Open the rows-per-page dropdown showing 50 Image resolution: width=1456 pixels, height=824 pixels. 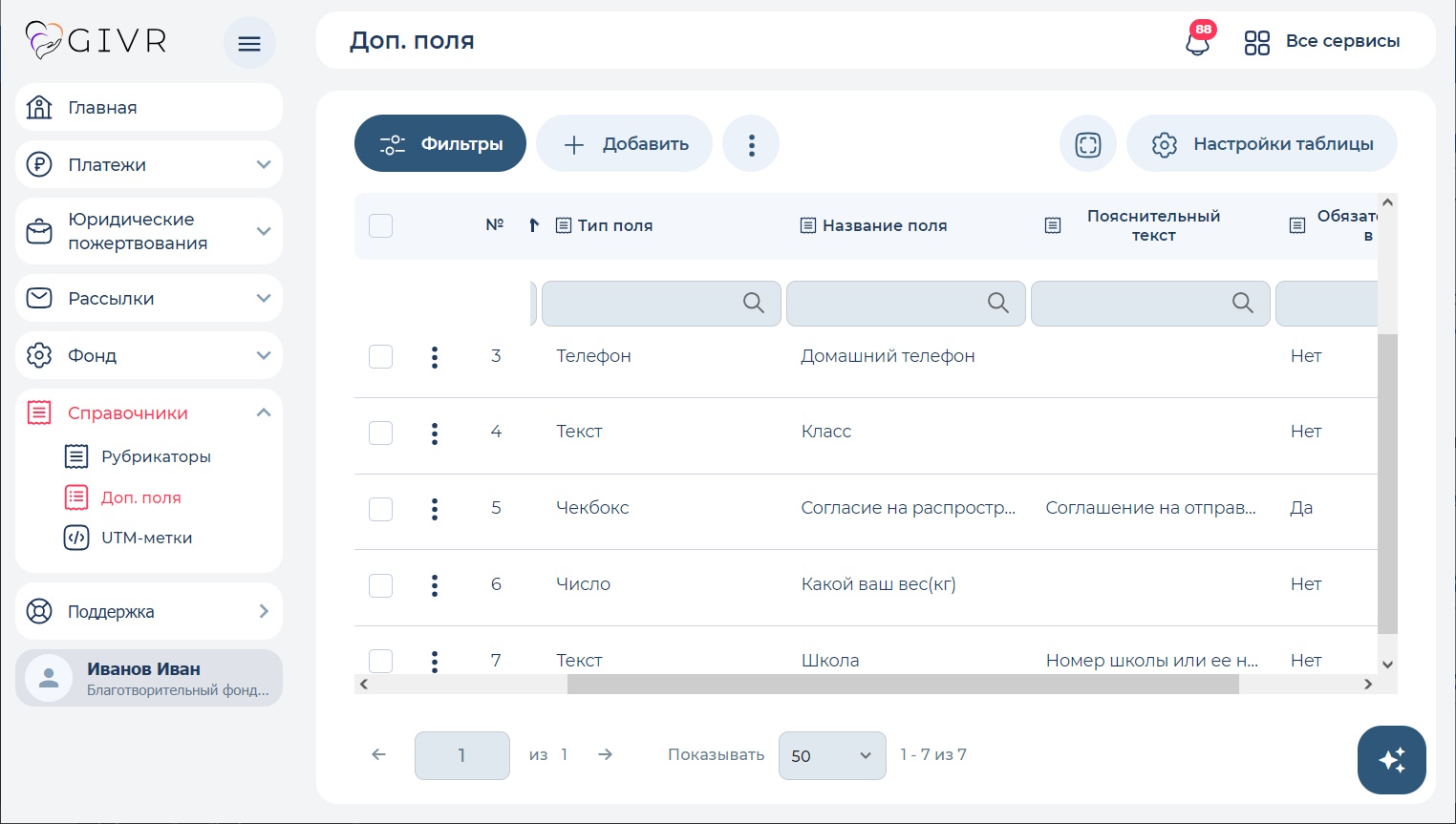click(x=832, y=755)
